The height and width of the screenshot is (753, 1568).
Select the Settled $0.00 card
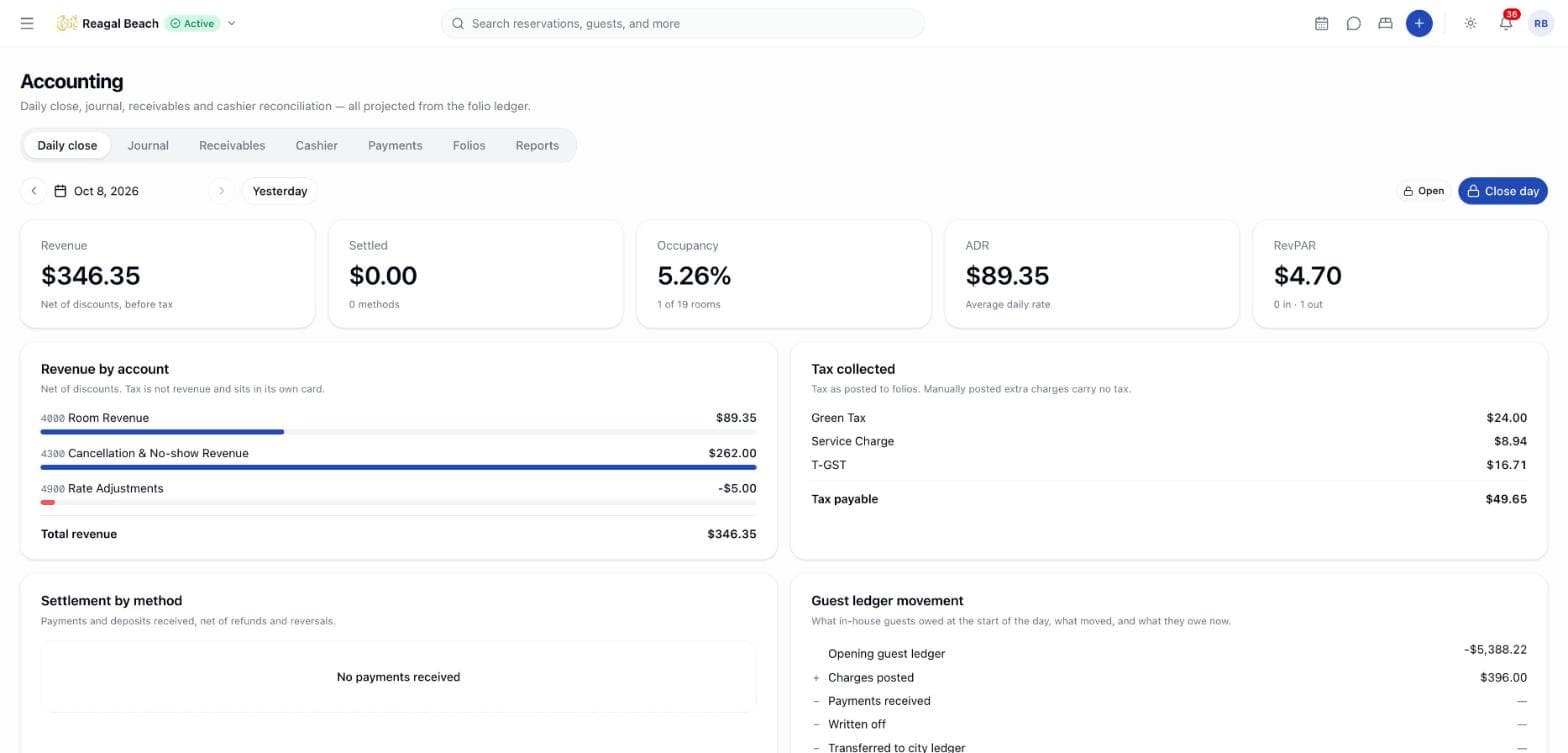(475, 274)
